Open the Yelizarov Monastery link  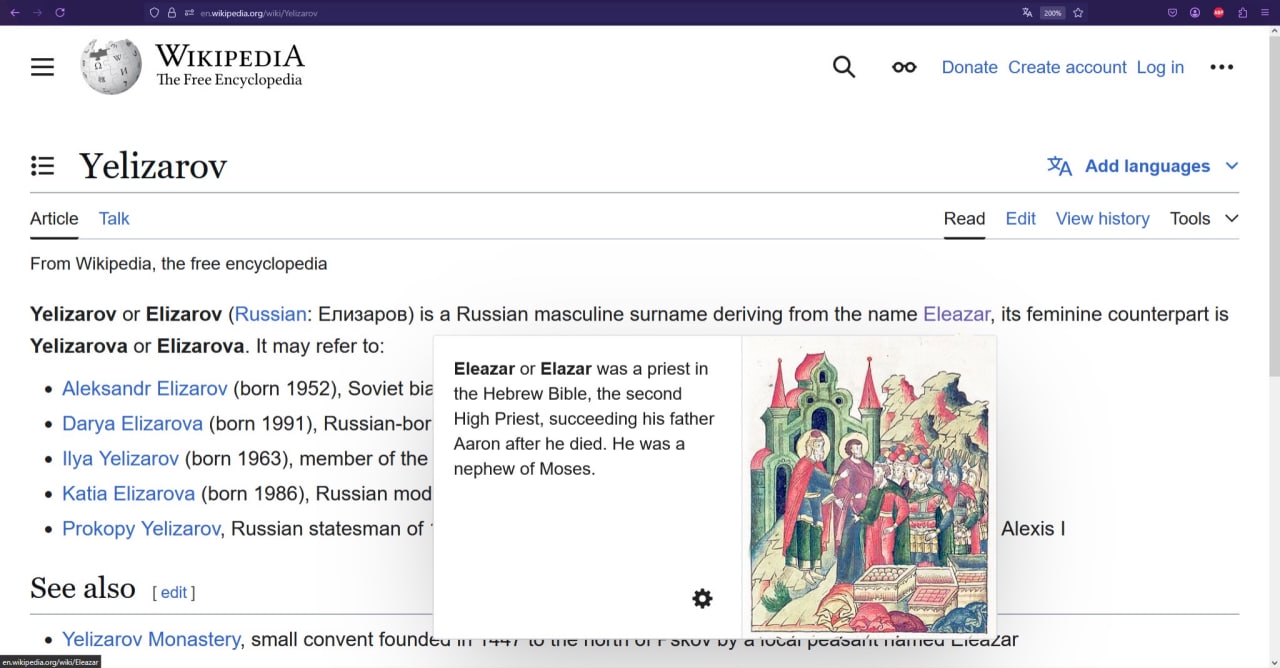(x=151, y=639)
